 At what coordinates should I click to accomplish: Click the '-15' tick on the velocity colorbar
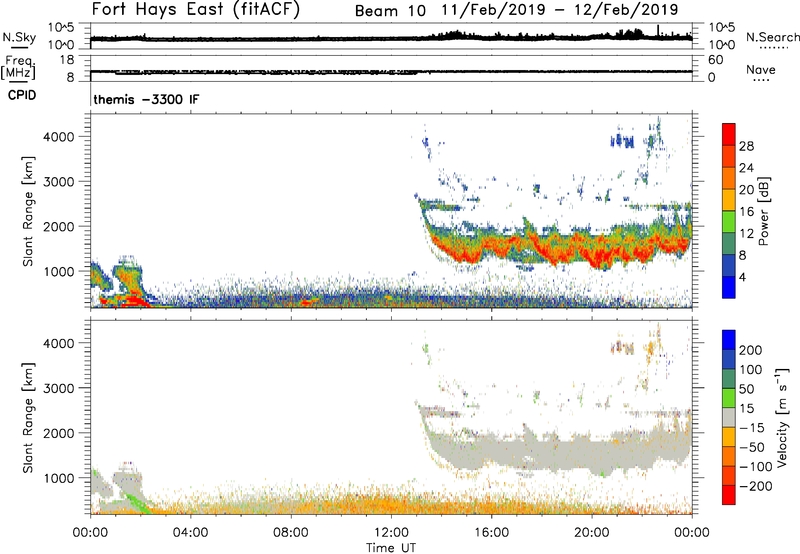(752, 428)
